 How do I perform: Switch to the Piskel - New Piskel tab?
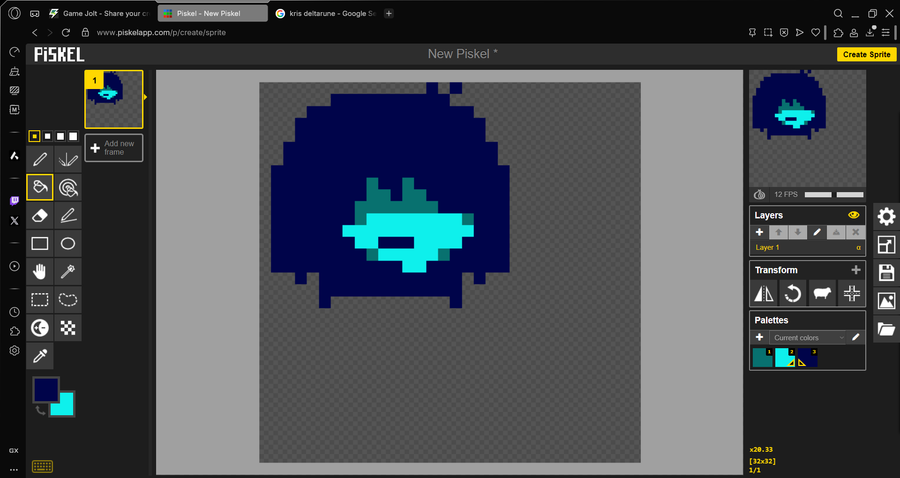pos(213,13)
